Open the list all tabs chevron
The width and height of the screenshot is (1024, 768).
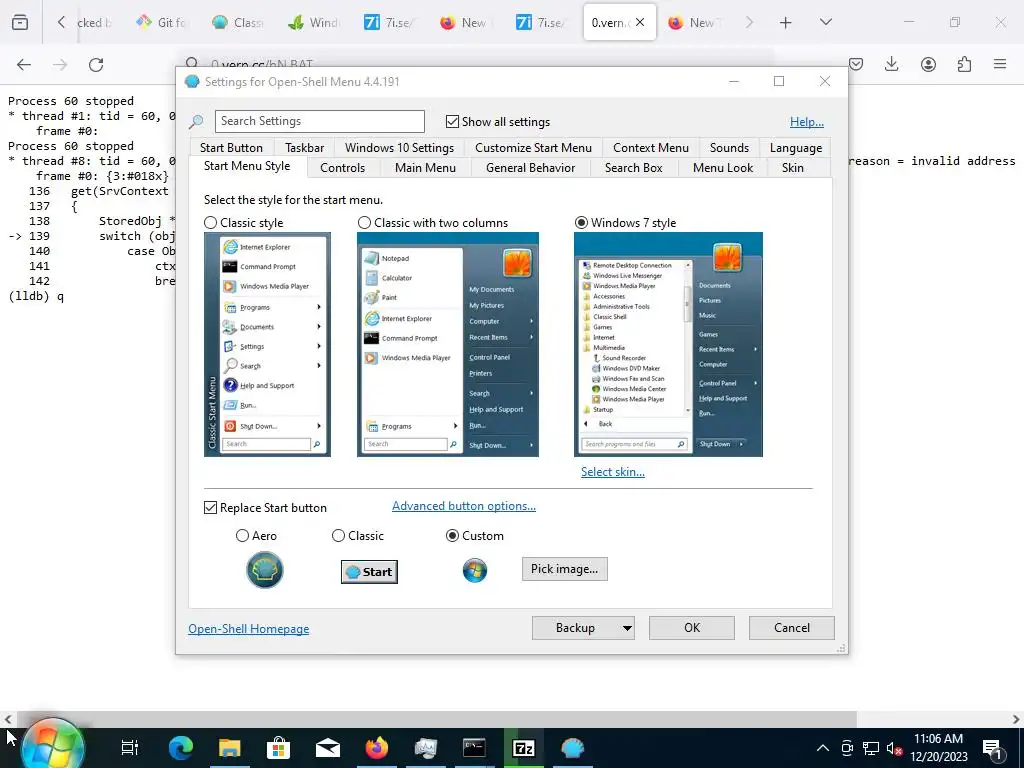(x=825, y=22)
